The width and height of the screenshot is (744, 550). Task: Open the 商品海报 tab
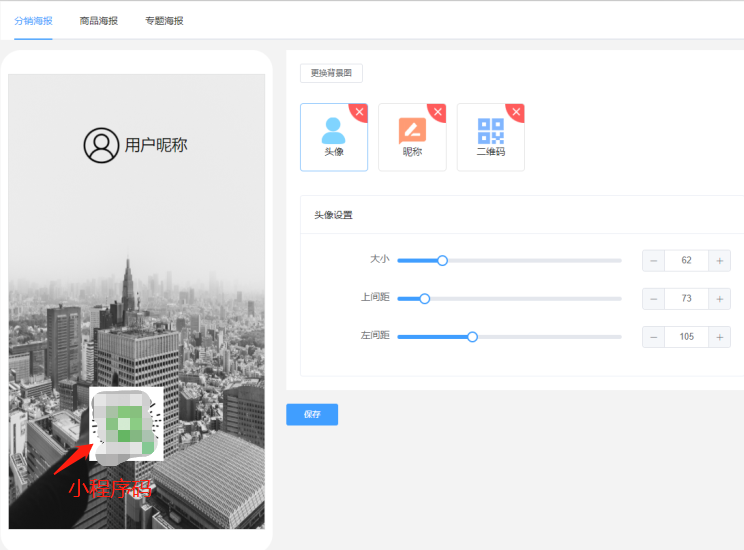click(x=99, y=21)
